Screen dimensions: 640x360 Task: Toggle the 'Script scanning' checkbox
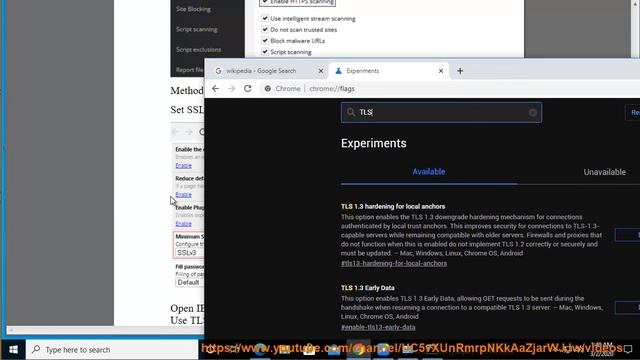[x=264, y=52]
